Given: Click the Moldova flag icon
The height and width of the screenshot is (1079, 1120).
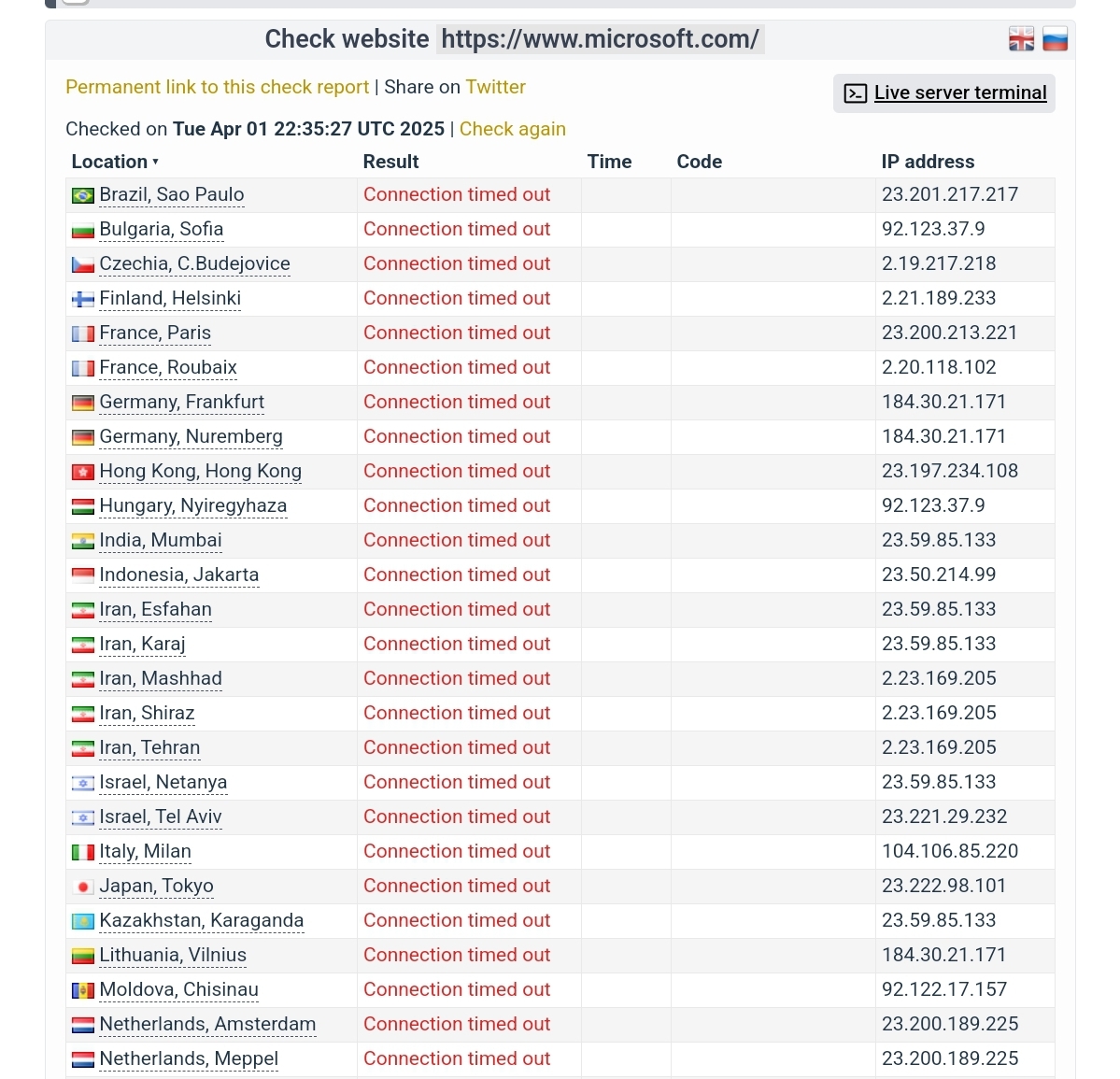Looking at the screenshot, I should (83, 990).
